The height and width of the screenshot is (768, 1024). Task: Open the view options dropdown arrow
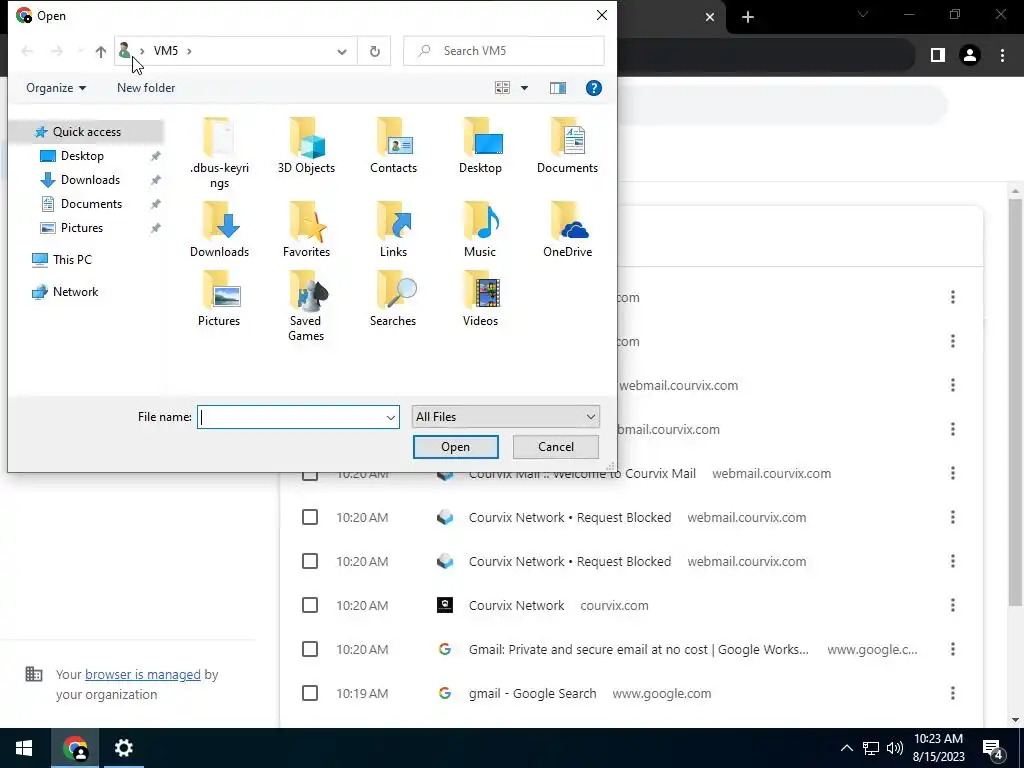point(524,88)
